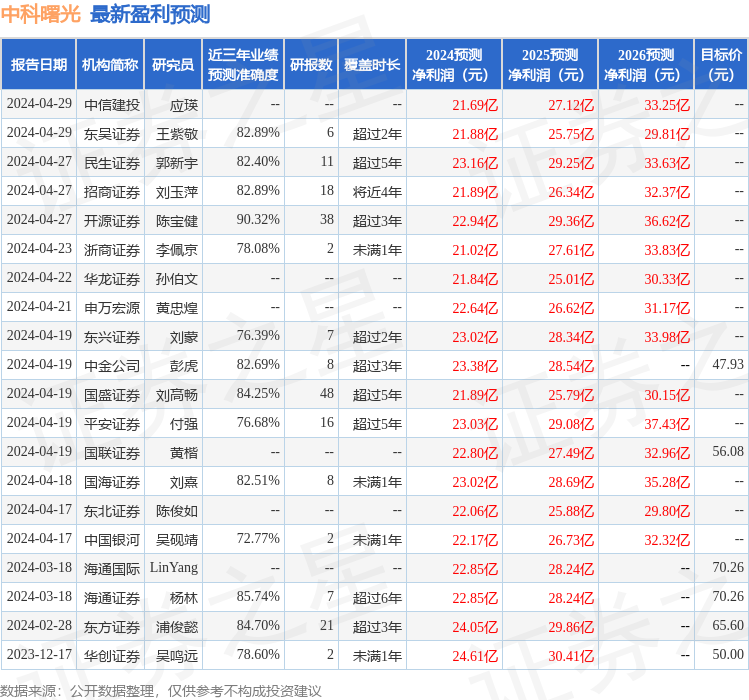Click the 中国银河 institution cell
This screenshot has height=700, width=749.
pyautogui.click(x=112, y=540)
